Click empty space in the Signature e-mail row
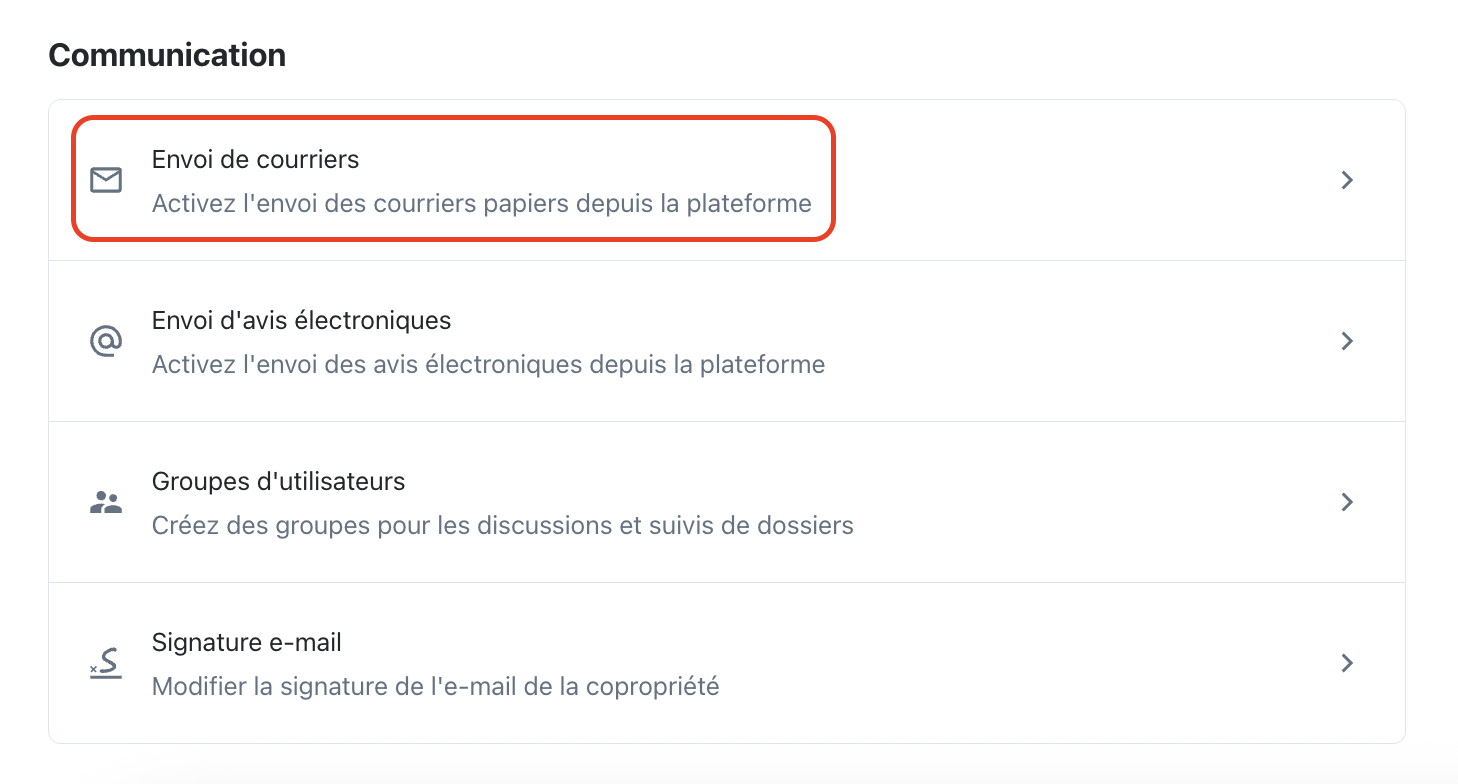 click(1000, 663)
